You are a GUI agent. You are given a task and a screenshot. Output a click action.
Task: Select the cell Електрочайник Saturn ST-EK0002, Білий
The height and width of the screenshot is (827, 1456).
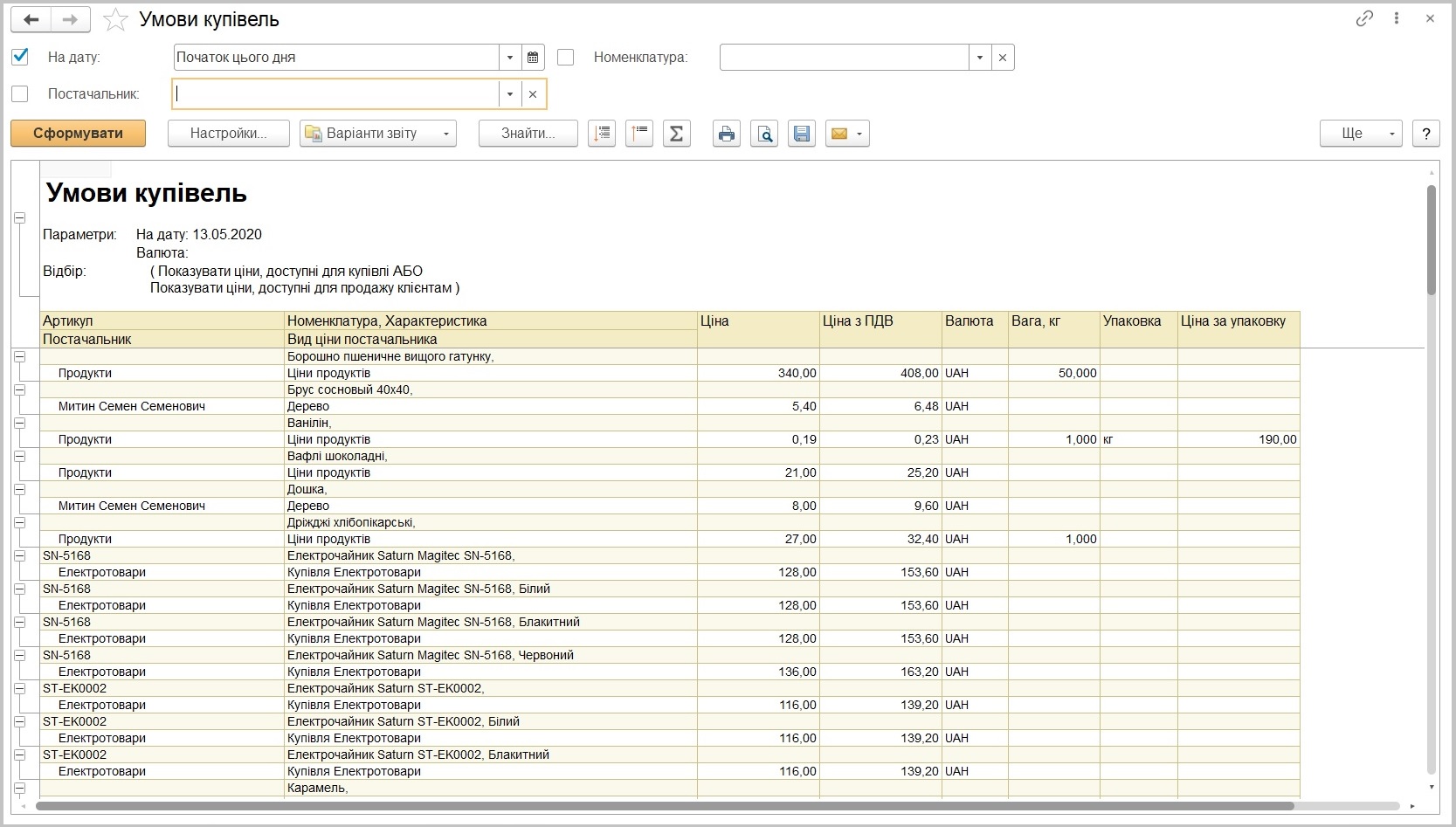pos(491,721)
